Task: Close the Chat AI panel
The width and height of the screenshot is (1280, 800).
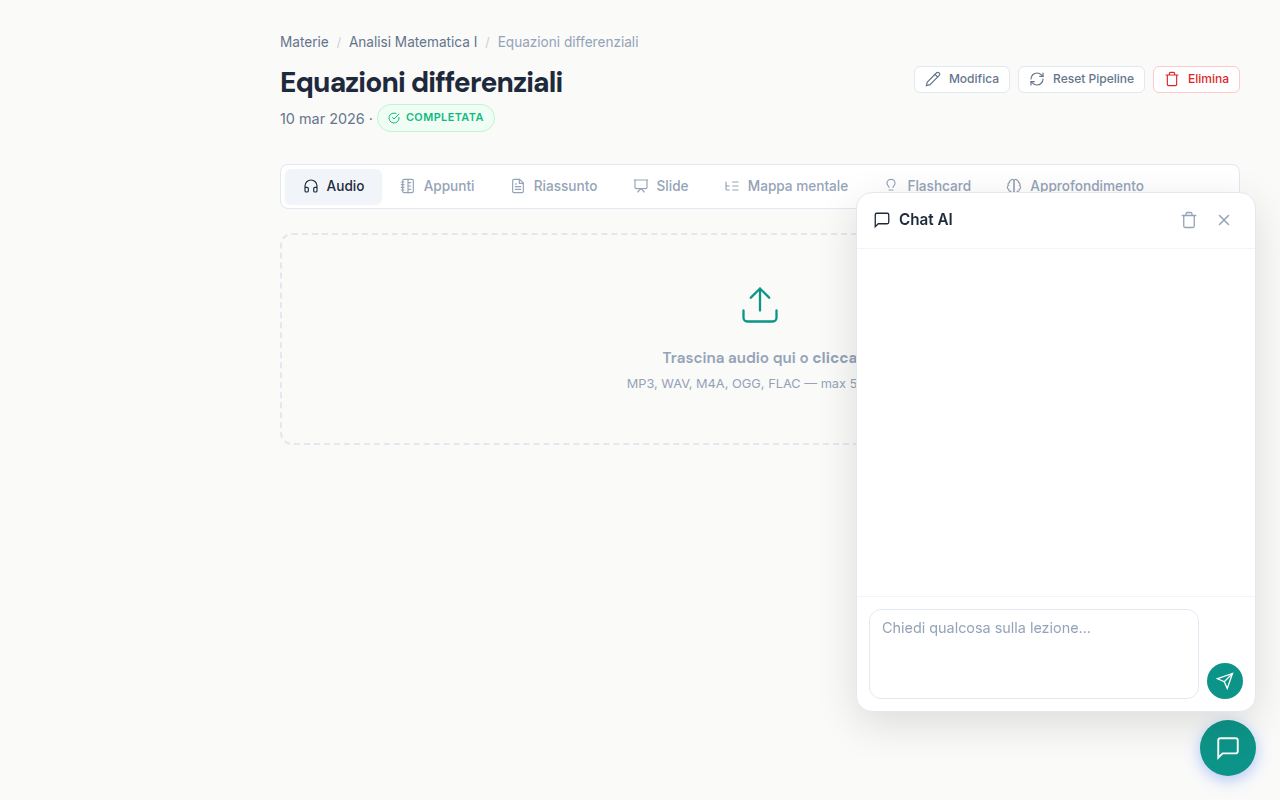Action: (1223, 220)
